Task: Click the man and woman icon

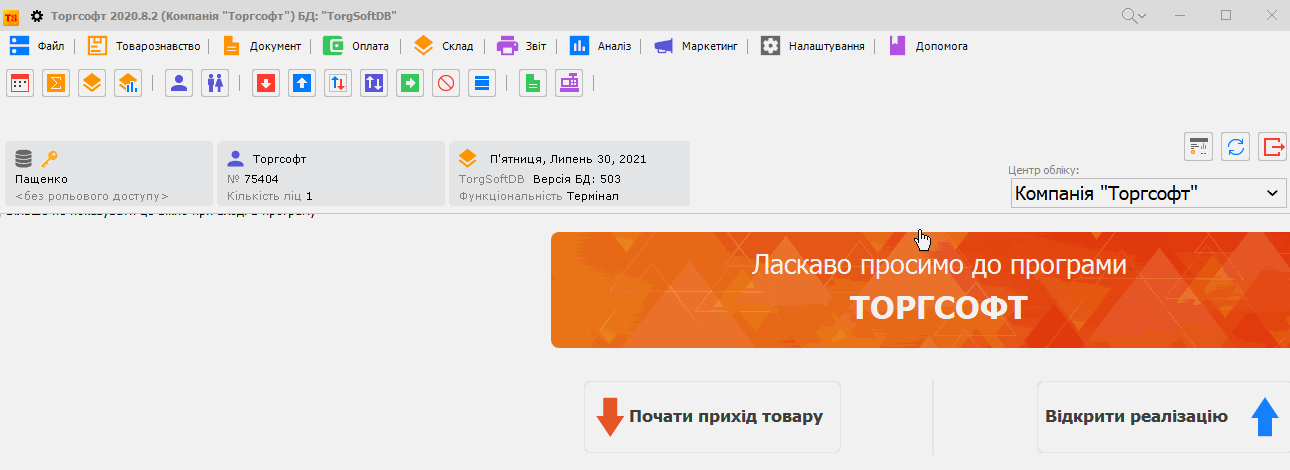Action: [x=215, y=83]
